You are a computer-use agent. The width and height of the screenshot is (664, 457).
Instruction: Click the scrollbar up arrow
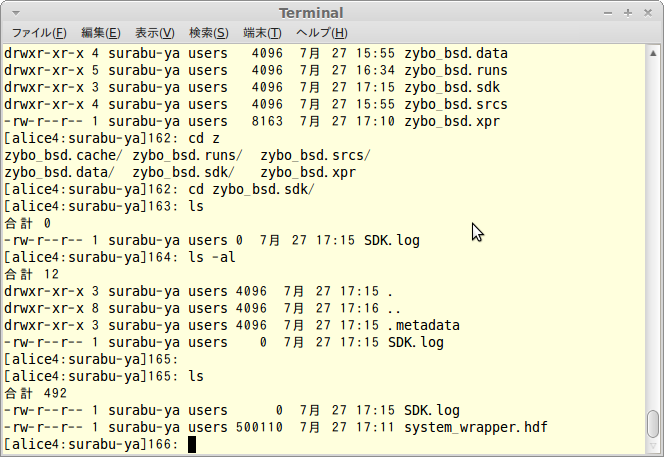click(653, 53)
